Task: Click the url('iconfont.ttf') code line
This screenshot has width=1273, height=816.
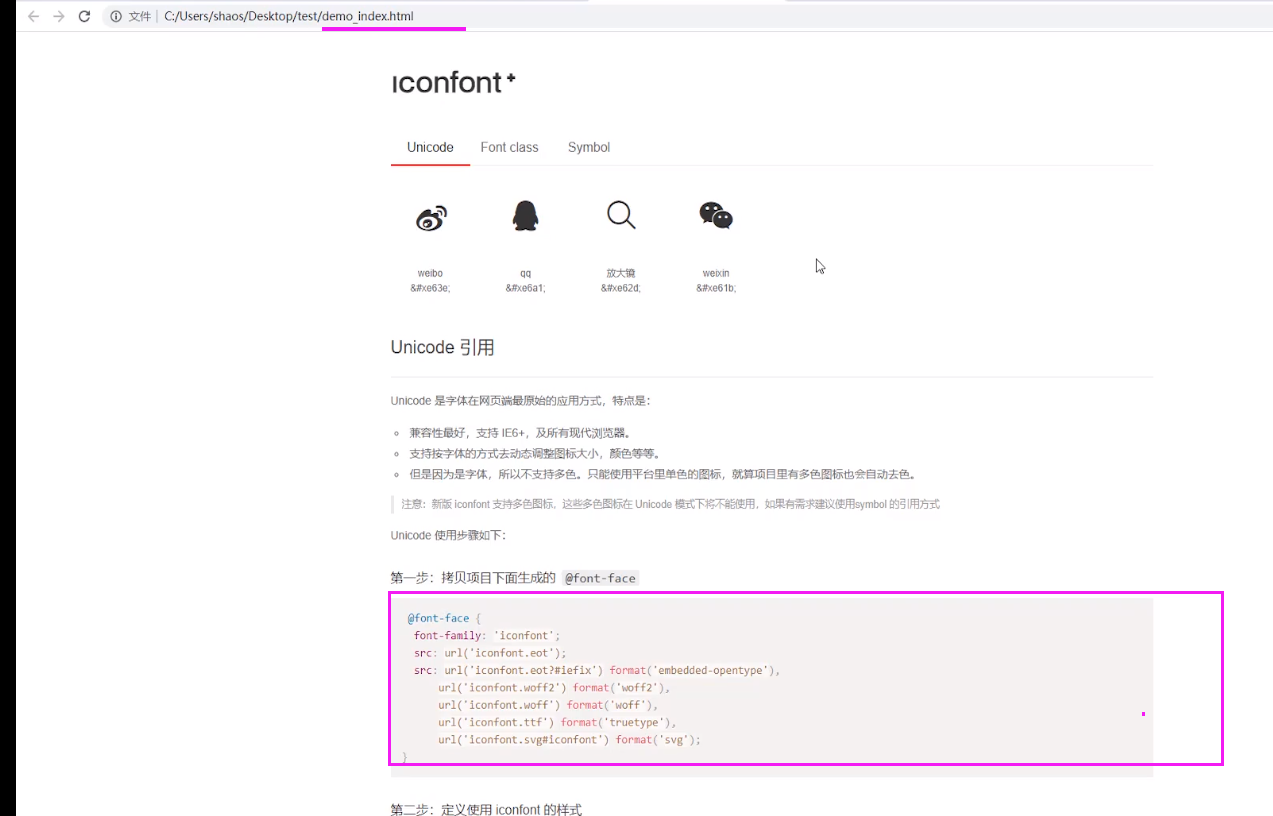Action: 557,722
